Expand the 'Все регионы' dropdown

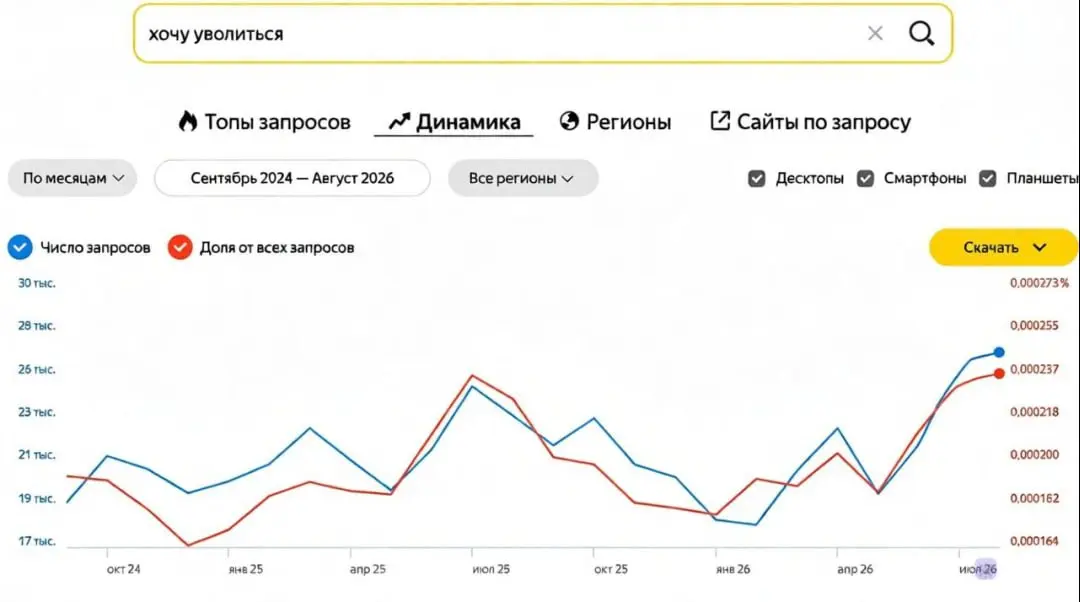pos(523,178)
